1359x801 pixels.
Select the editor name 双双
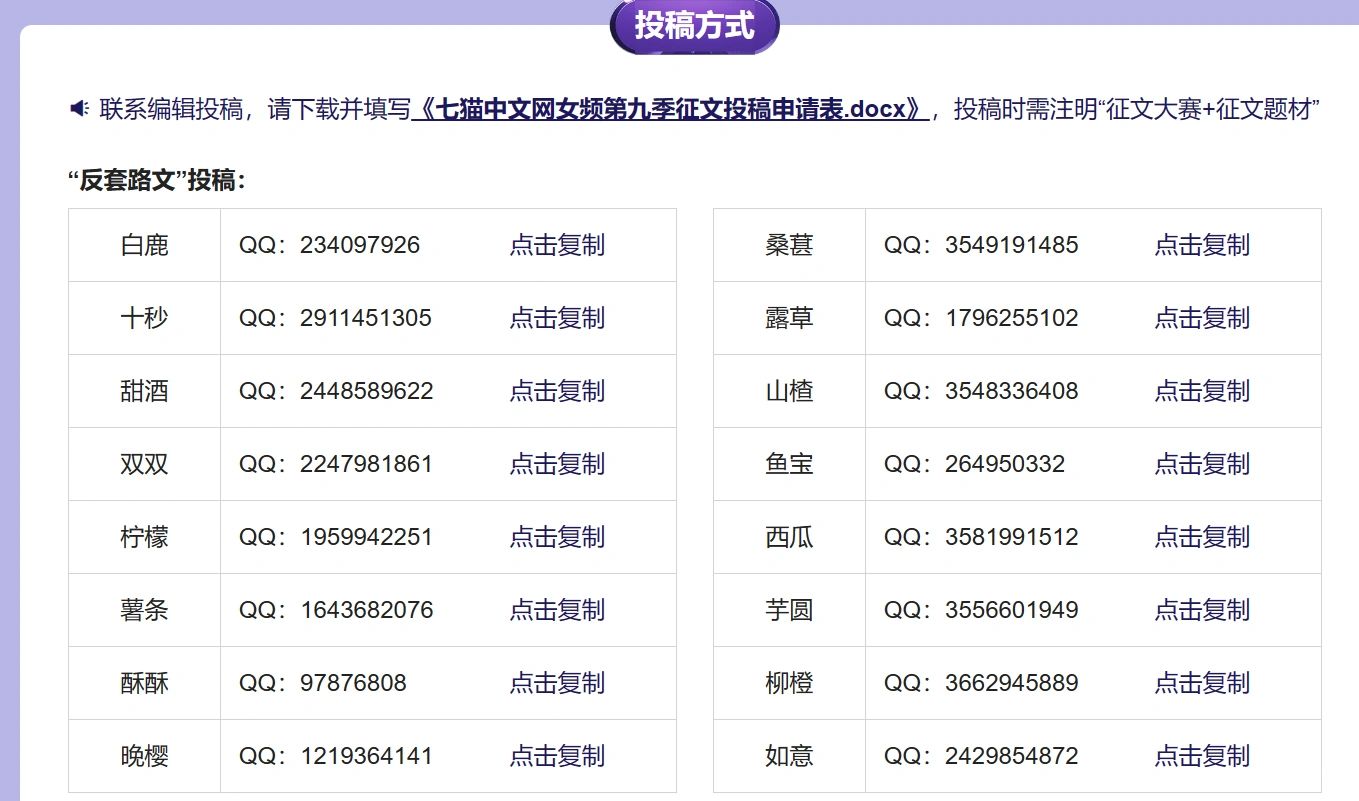point(144,464)
